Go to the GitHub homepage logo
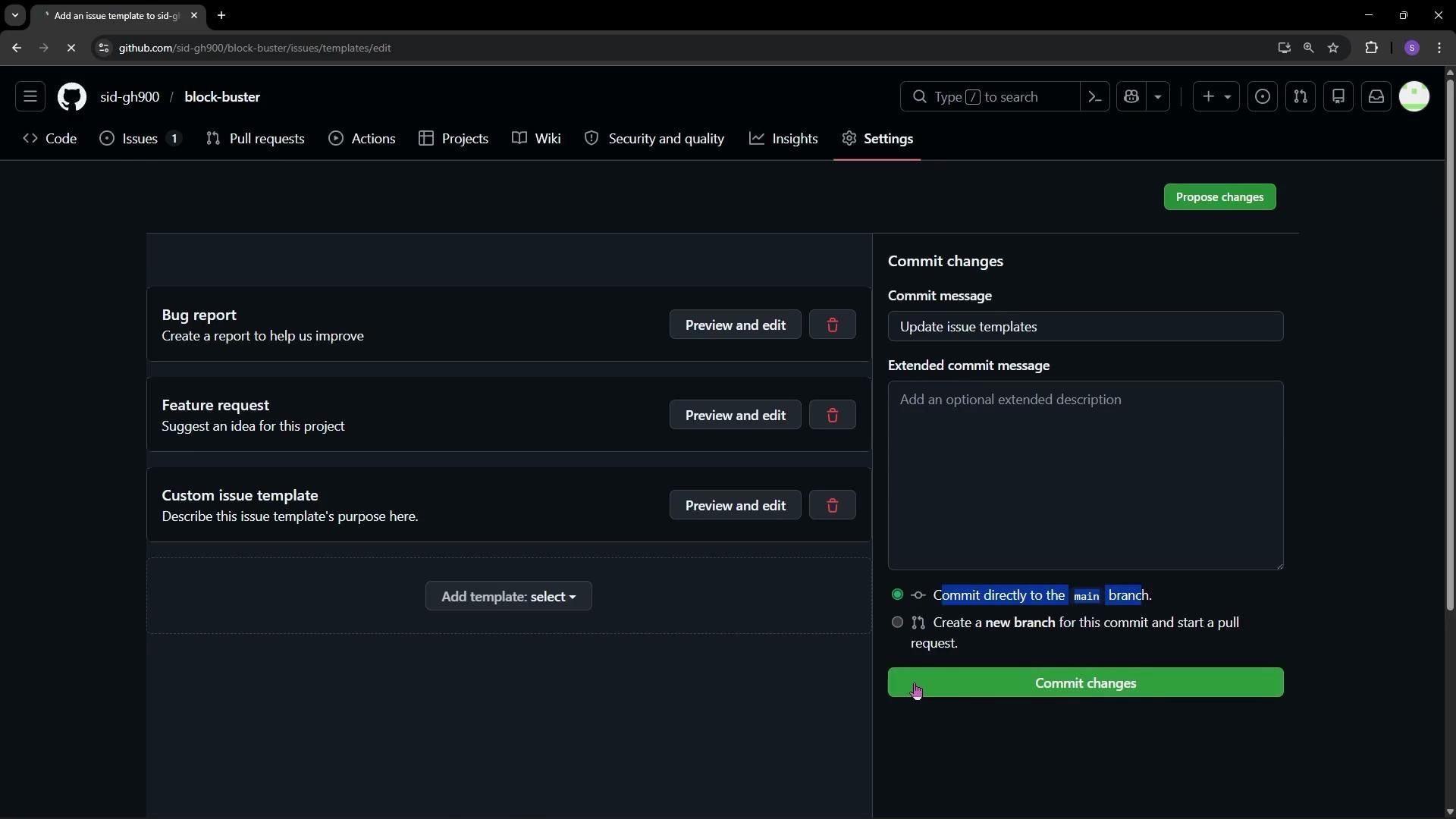Image resolution: width=1456 pixels, height=819 pixels. [72, 97]
